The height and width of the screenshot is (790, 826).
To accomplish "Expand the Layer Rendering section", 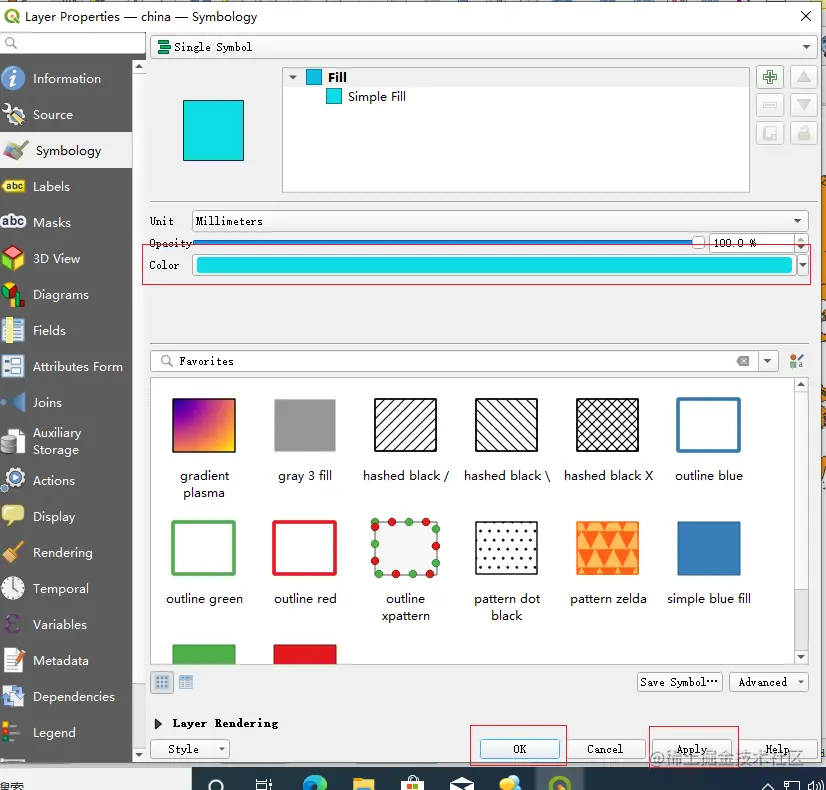I will pyautogui.click(x=158, y=724).
